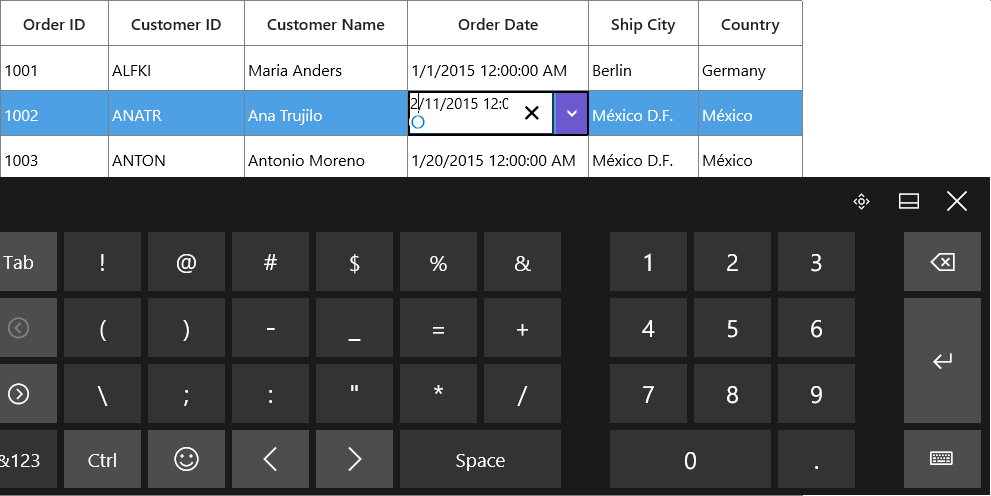The width and height of the screenshot is (991, 496).
Task: Tap the Space key
Action: click(480, 459)
